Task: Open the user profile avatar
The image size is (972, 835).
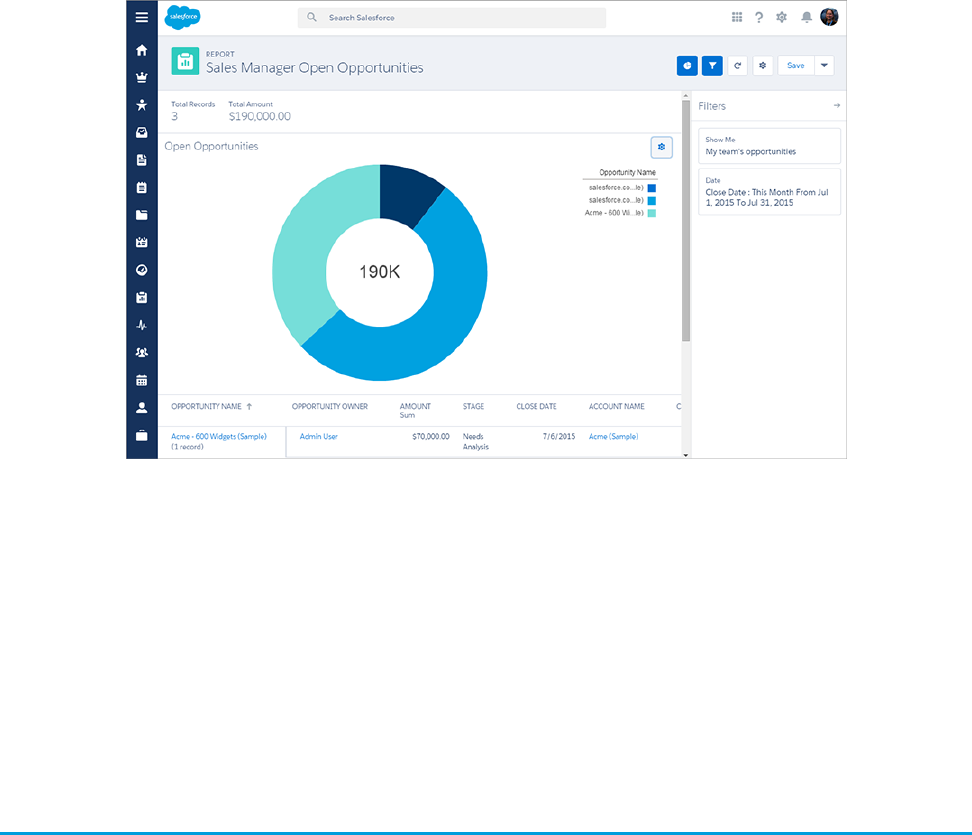Action: (829, 17)
